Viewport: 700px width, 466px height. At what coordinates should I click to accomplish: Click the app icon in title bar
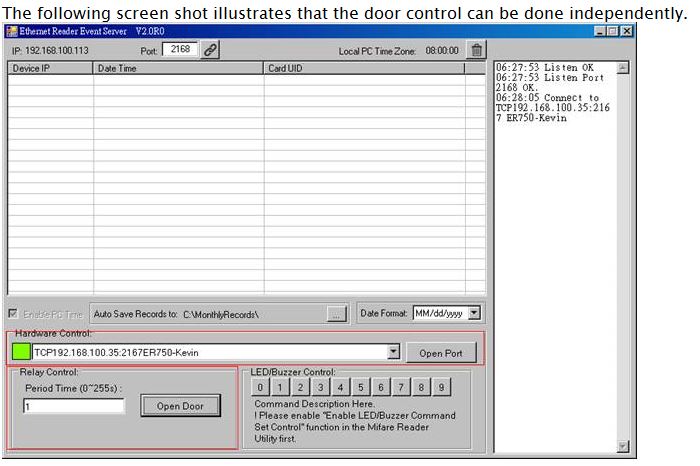point(12,31)
